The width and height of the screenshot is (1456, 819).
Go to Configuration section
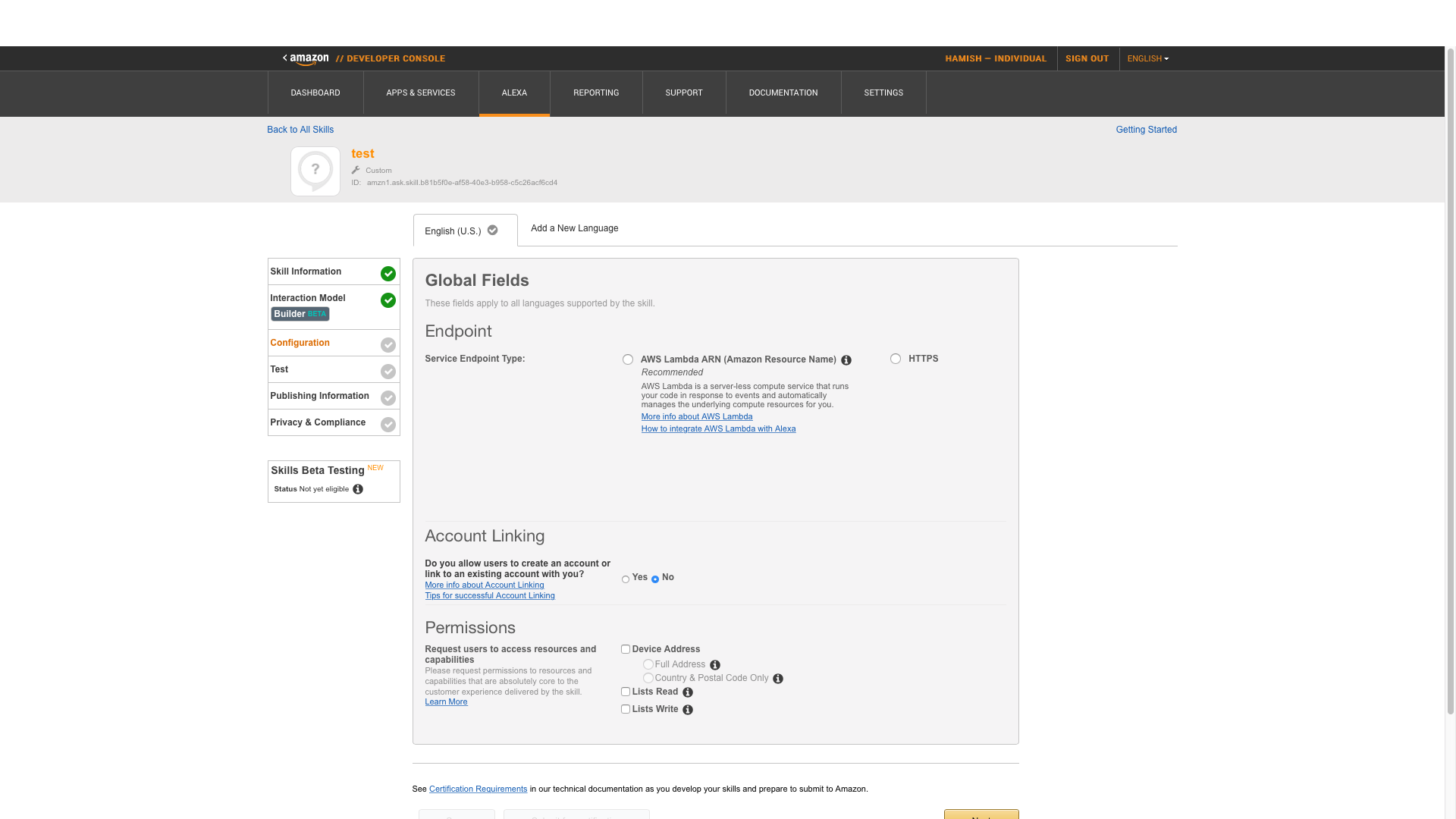(334, 343)
